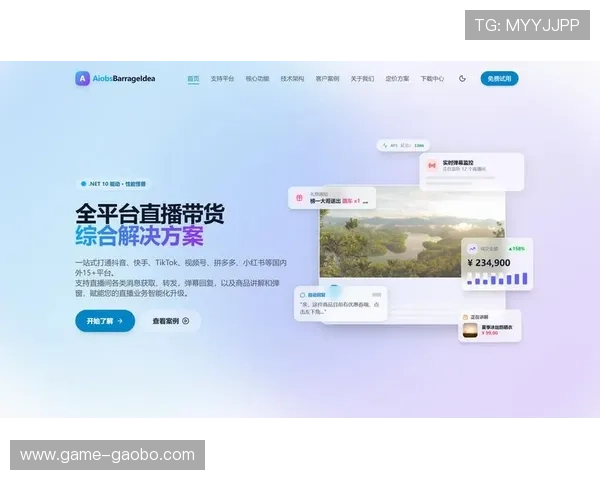Image resolution: width=600 pixels, height=480 pixels.
Task: Toggle dark mode with the moon icon
Action: 462,78
